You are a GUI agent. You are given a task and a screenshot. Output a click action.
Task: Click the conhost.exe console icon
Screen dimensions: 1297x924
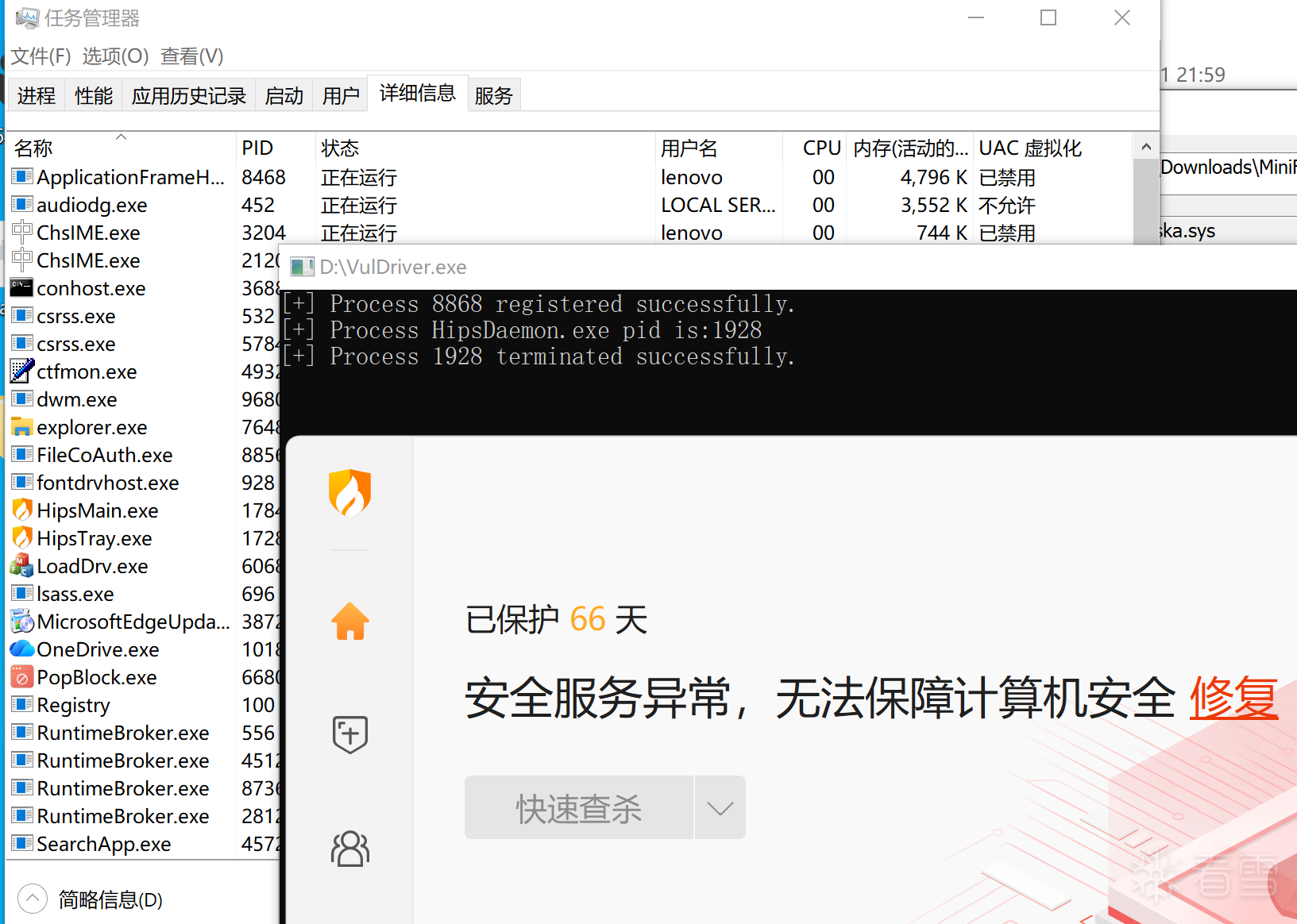pos(21,287)
